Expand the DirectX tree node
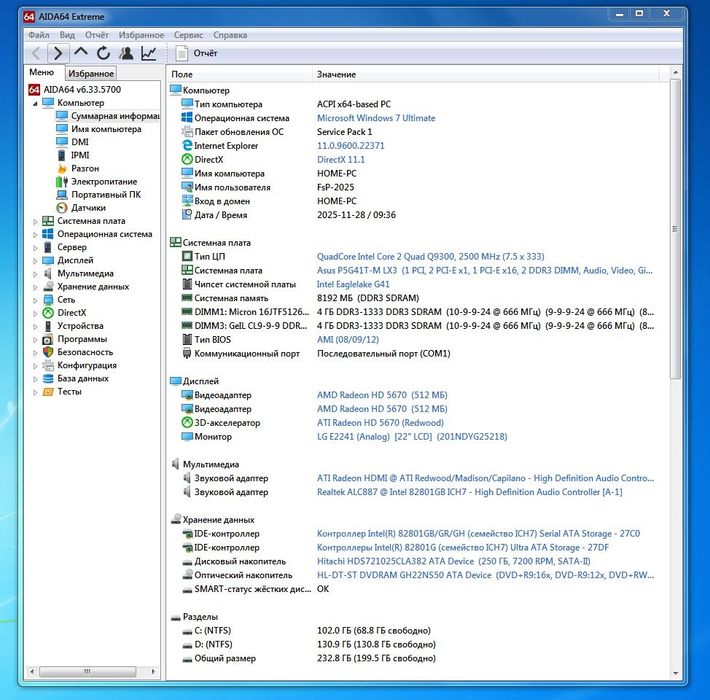The image size is (710, 700). 35,313
